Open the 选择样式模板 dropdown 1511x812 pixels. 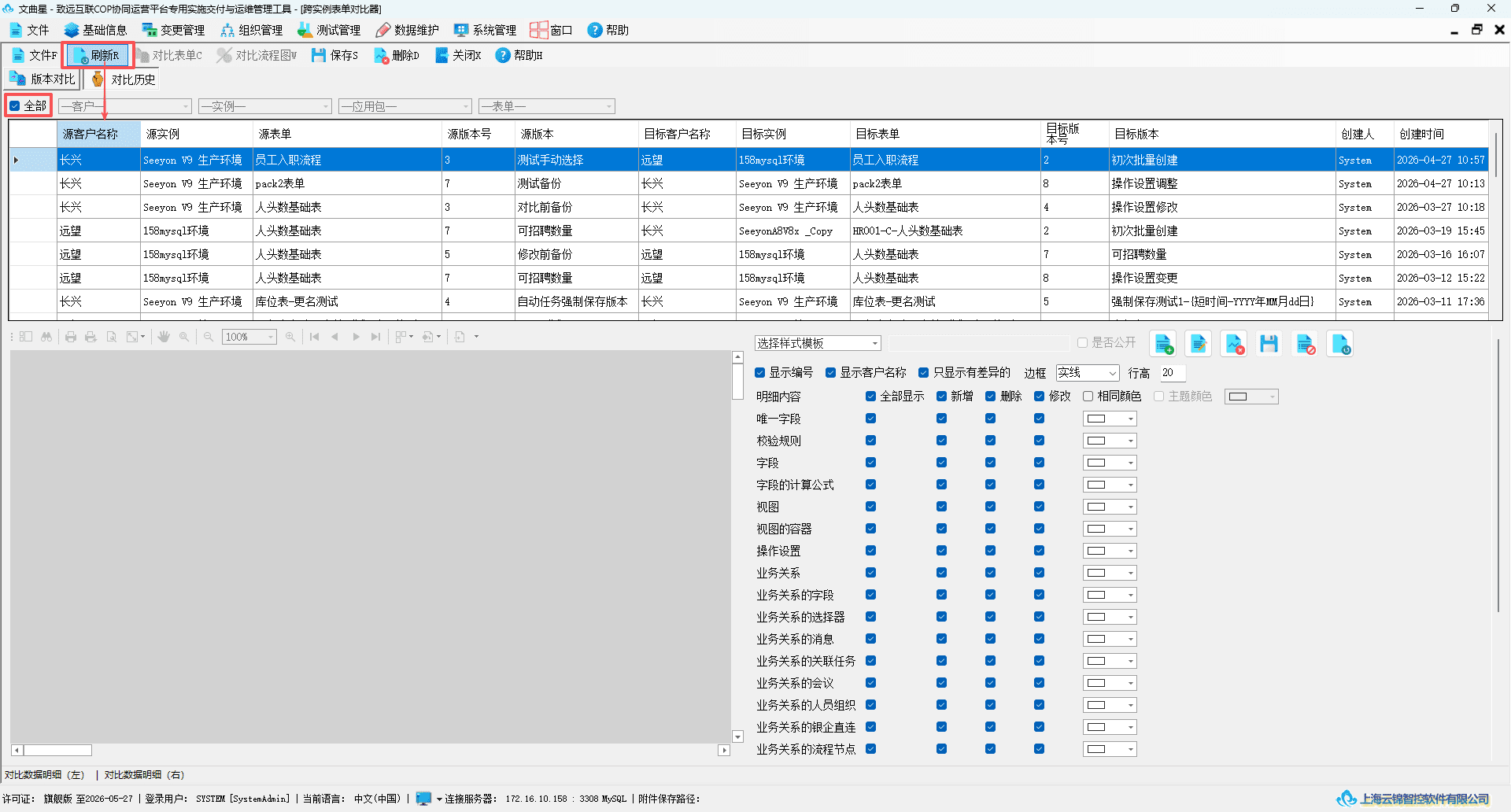click(818, 343)
